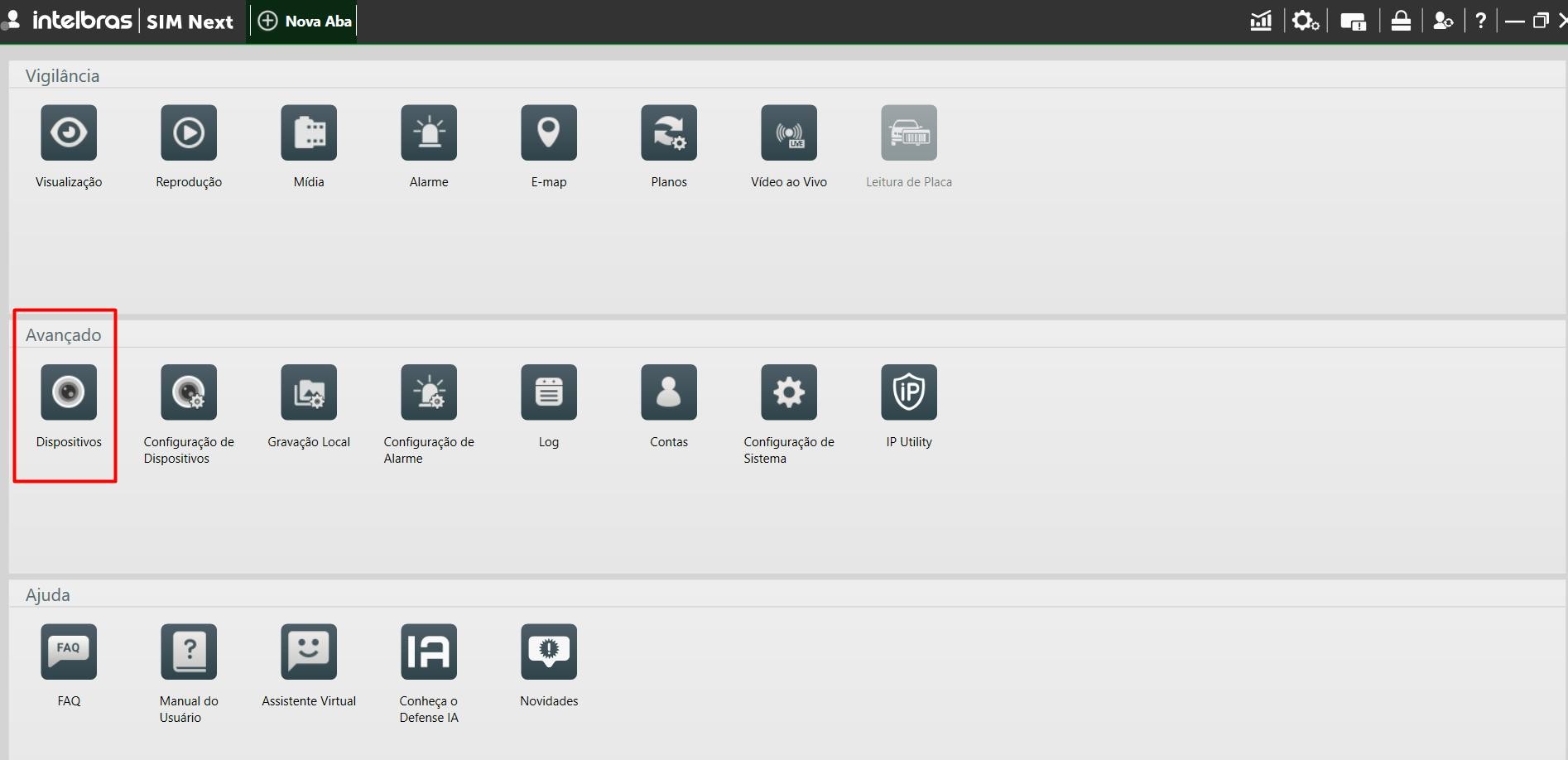Image resolution: width=1568 pixels, height=760 pixels.
Task: Open Manual do Usuário
Action: click(189, 652)
